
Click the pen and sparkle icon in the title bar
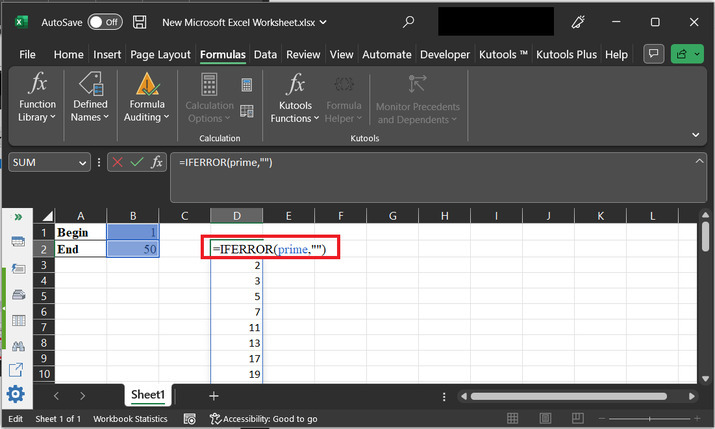click(578, 22)
